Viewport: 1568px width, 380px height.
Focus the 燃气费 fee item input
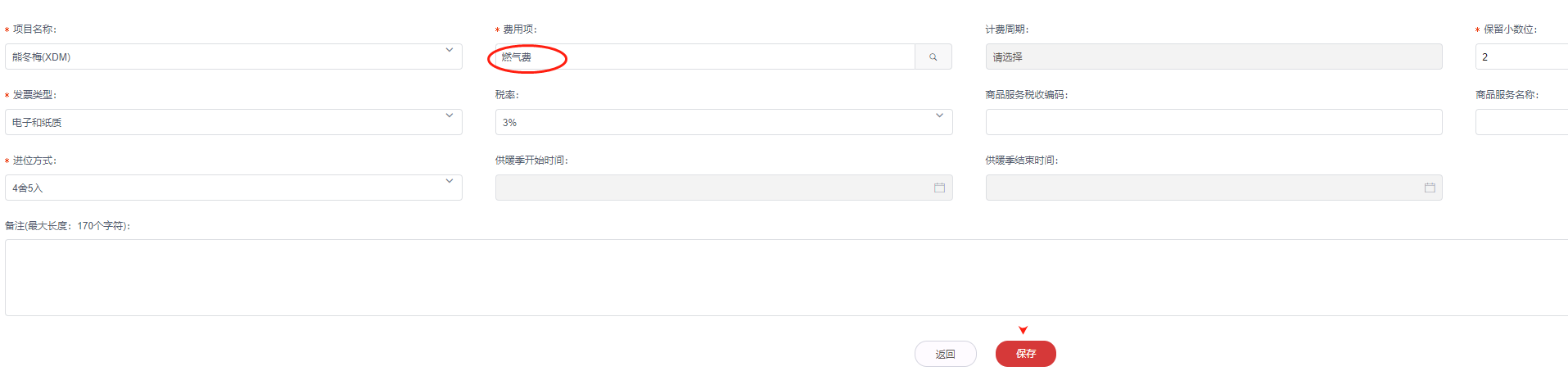(x=704, y=57)
